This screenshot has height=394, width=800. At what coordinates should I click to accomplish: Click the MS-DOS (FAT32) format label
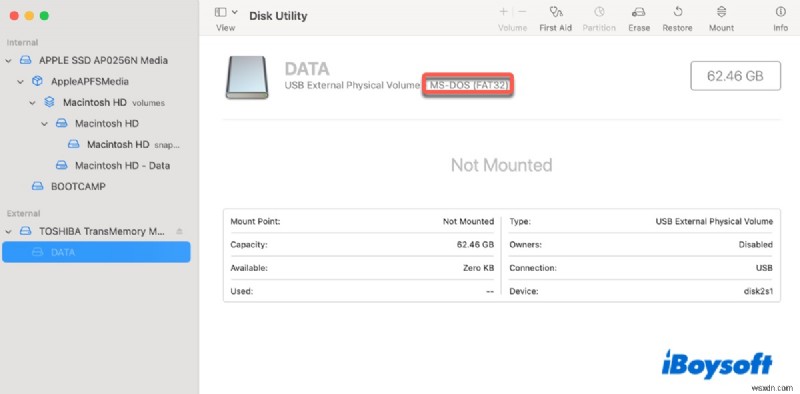tap(469, 85)
